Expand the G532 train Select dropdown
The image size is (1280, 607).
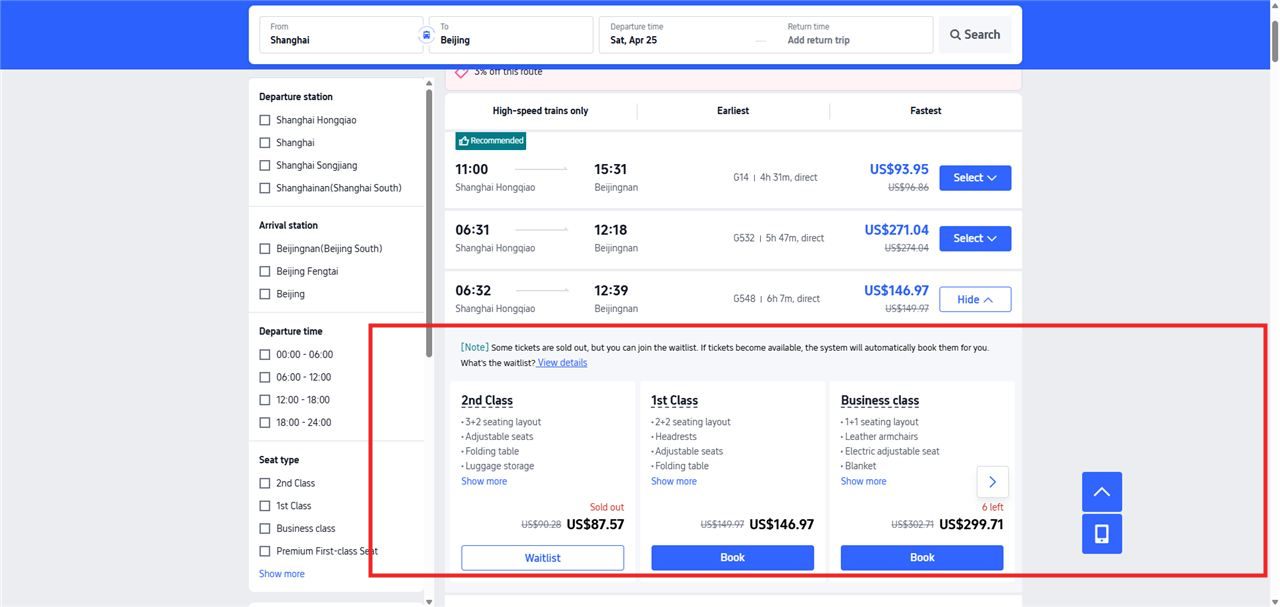974,238
